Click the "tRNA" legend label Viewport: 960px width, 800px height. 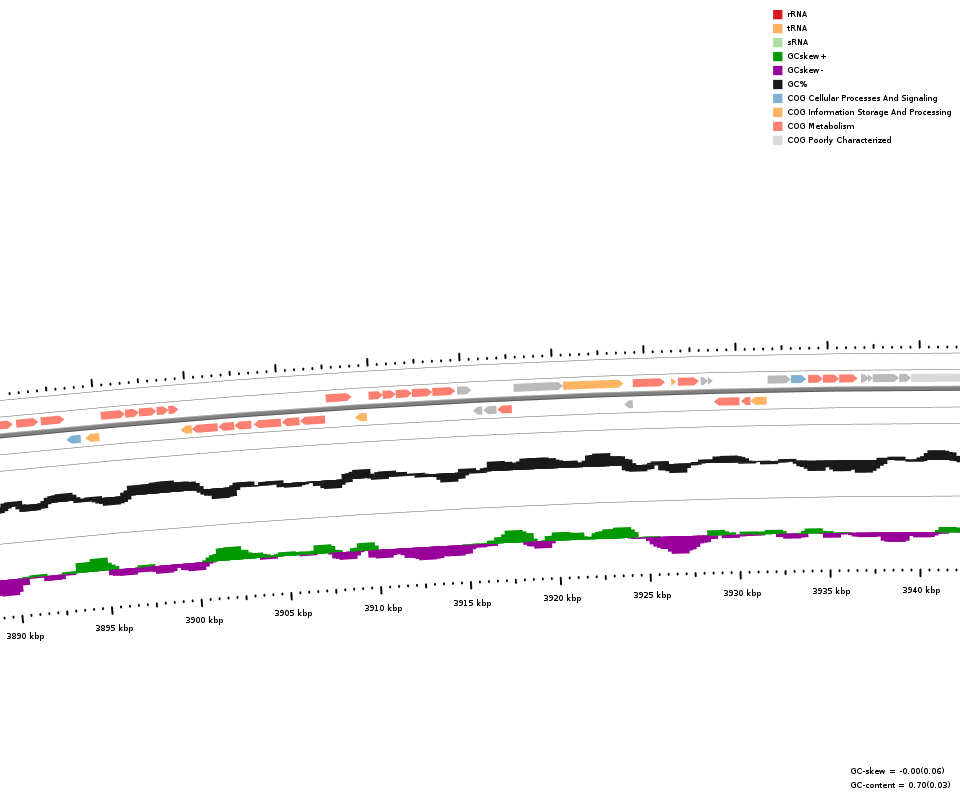pos(797,28)
